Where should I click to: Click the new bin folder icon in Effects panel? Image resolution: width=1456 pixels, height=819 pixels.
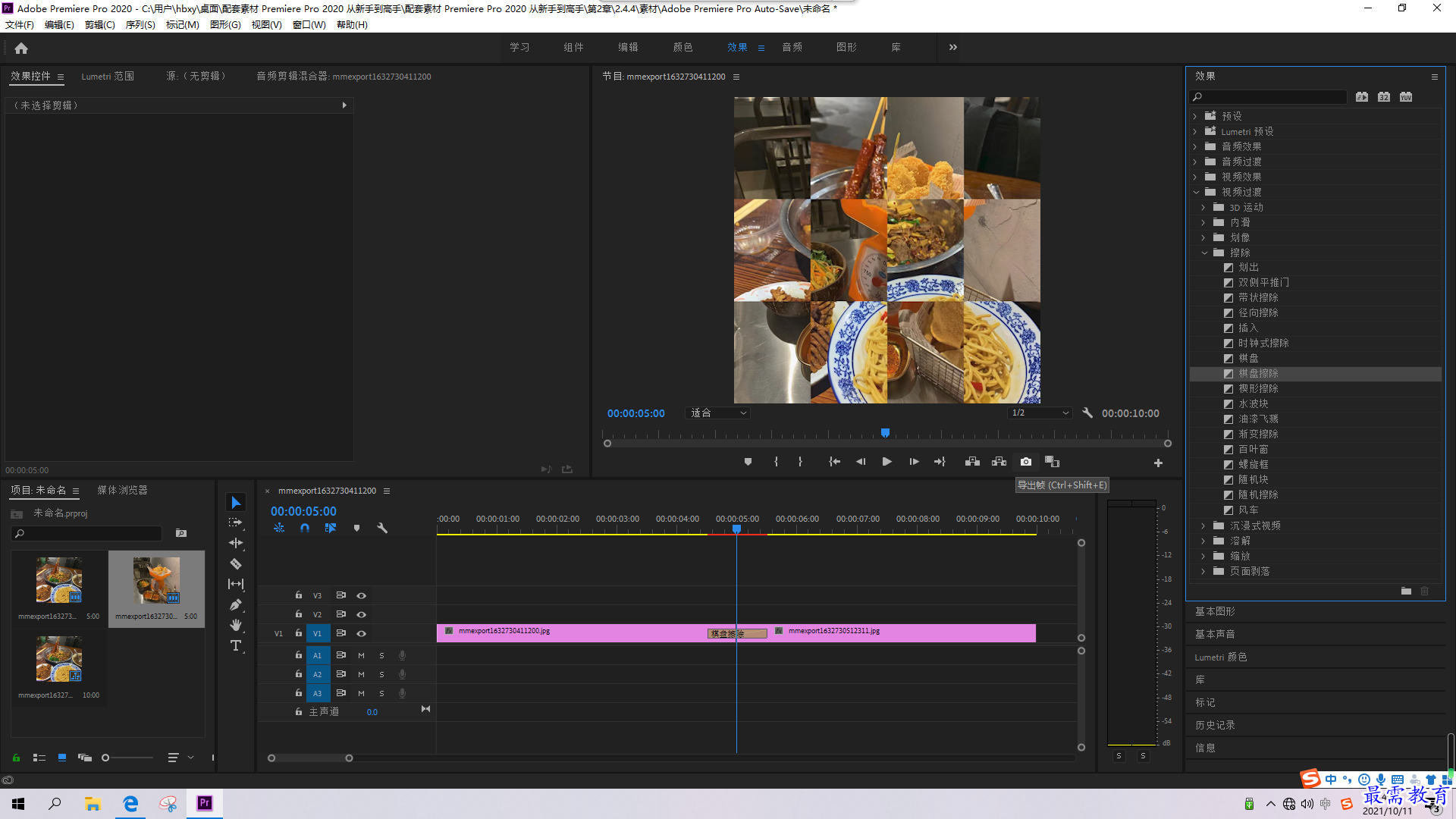pyautogui.click(x=1406, y=591)
